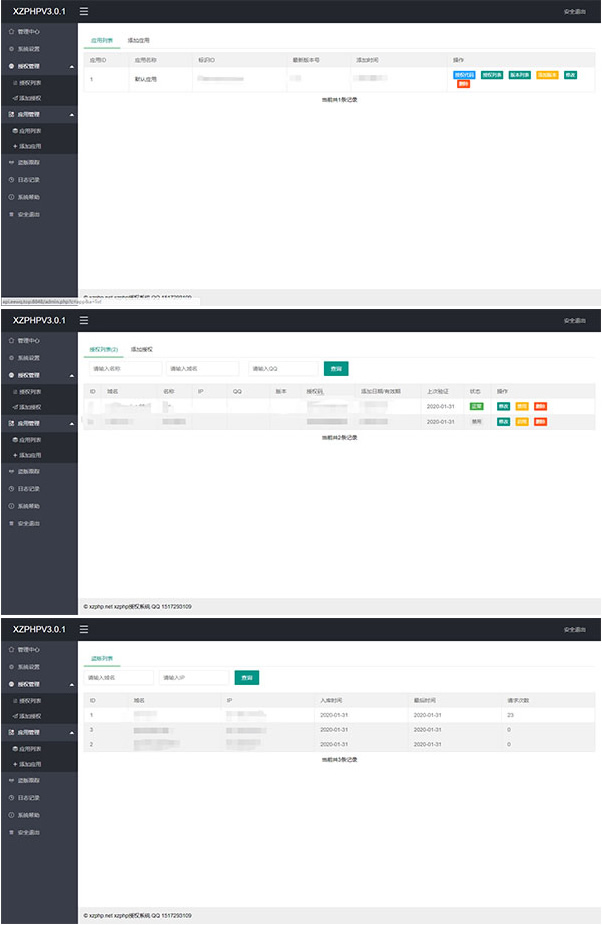Click hamburger menu icon on the 应用列表 page

click(84, 12)
